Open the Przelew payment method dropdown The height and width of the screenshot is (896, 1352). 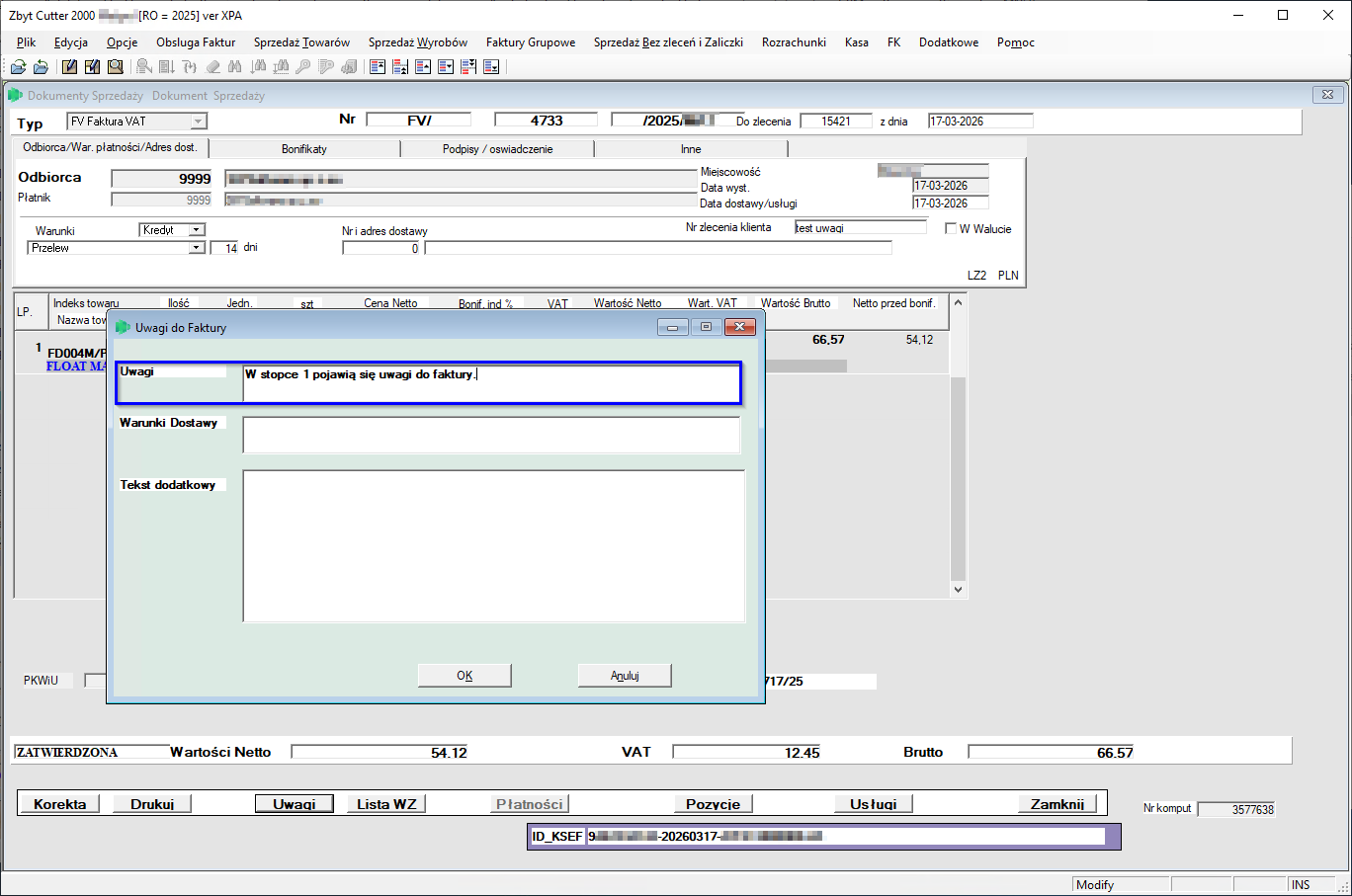pos(197,248)
